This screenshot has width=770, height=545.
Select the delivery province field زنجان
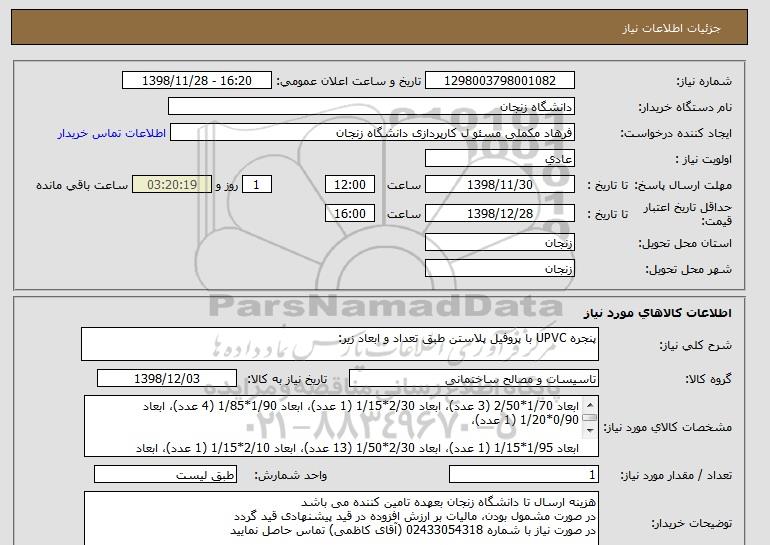499,243
